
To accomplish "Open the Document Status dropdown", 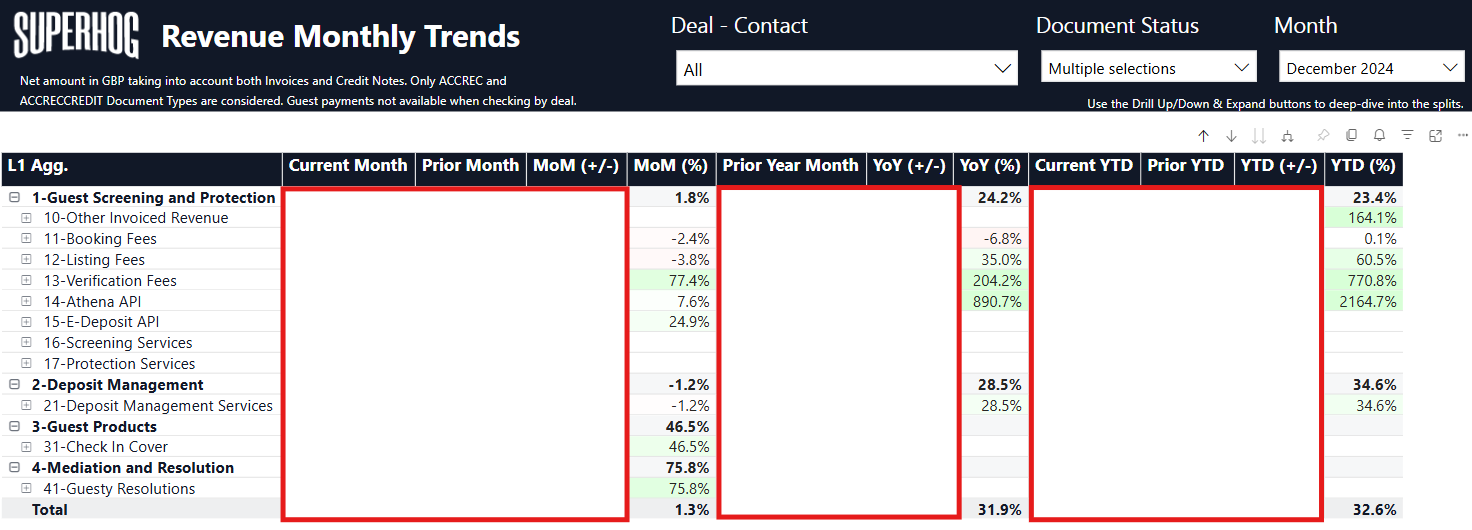I will pos(1148,68).
